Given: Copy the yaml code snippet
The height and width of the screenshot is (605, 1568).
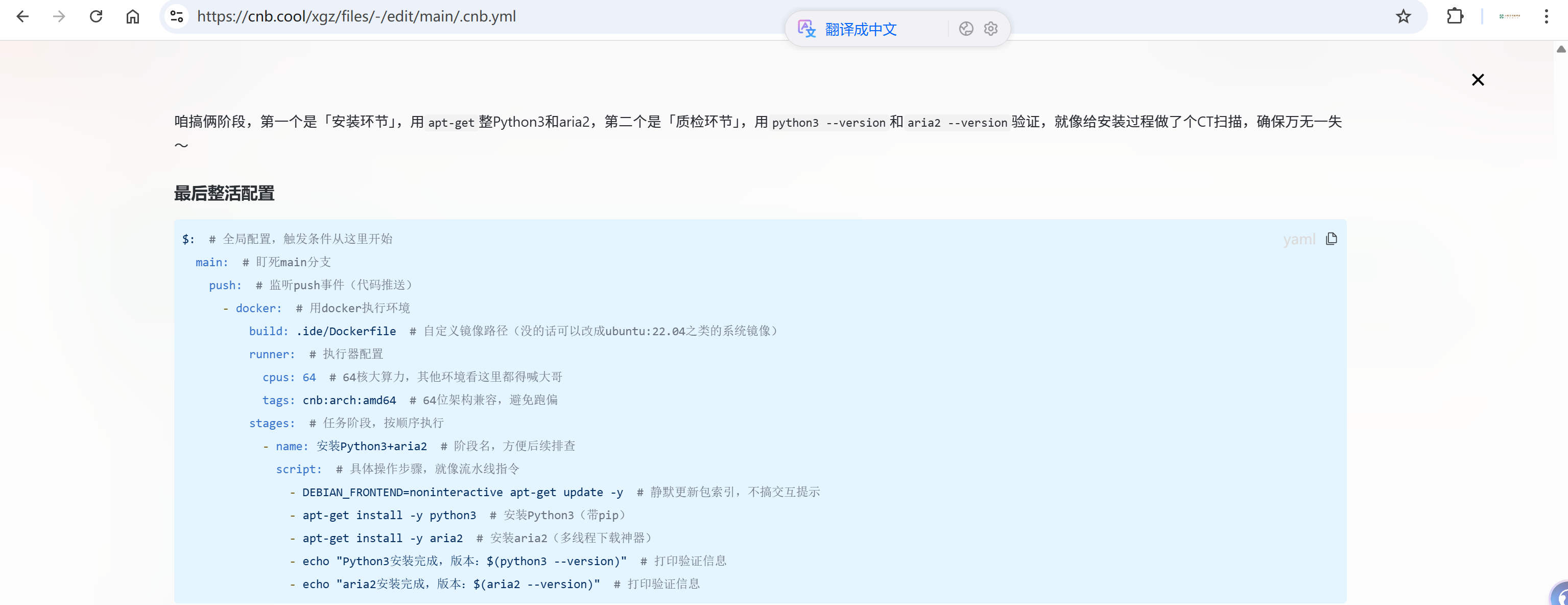Looking at the screenshot, I should coord(1332,238).
